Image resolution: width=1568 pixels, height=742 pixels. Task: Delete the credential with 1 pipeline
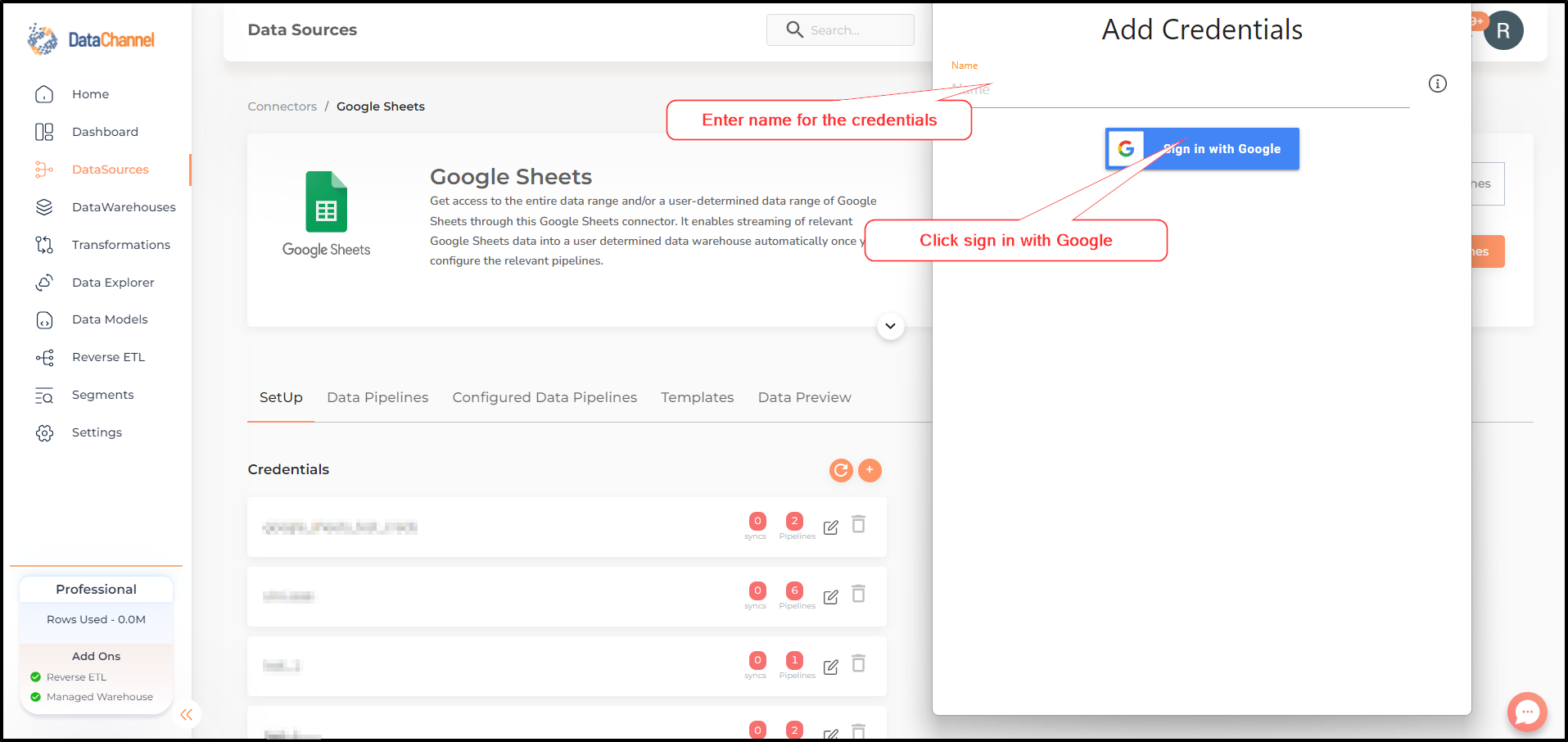858,663
